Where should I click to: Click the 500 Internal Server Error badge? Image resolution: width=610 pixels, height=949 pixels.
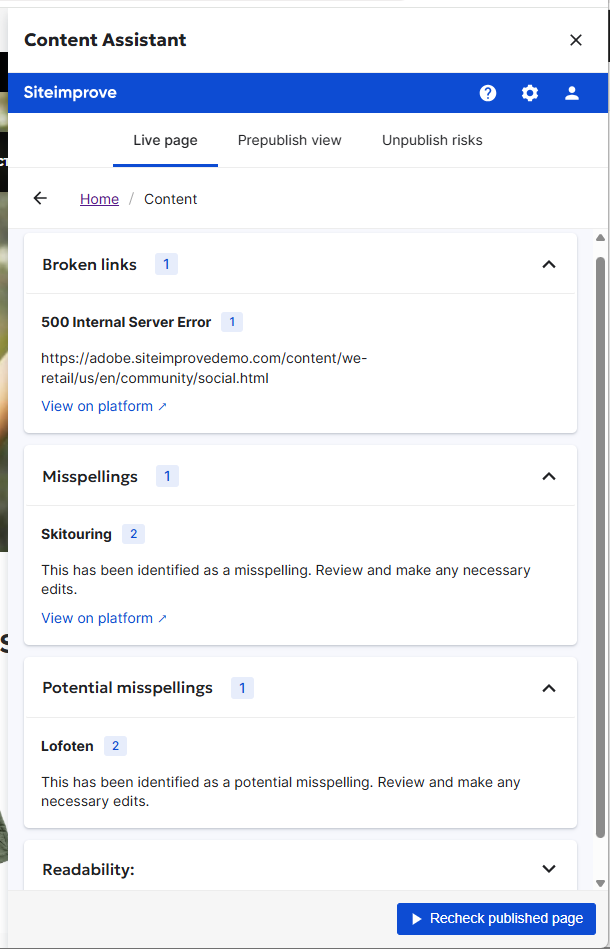(232, 322)
